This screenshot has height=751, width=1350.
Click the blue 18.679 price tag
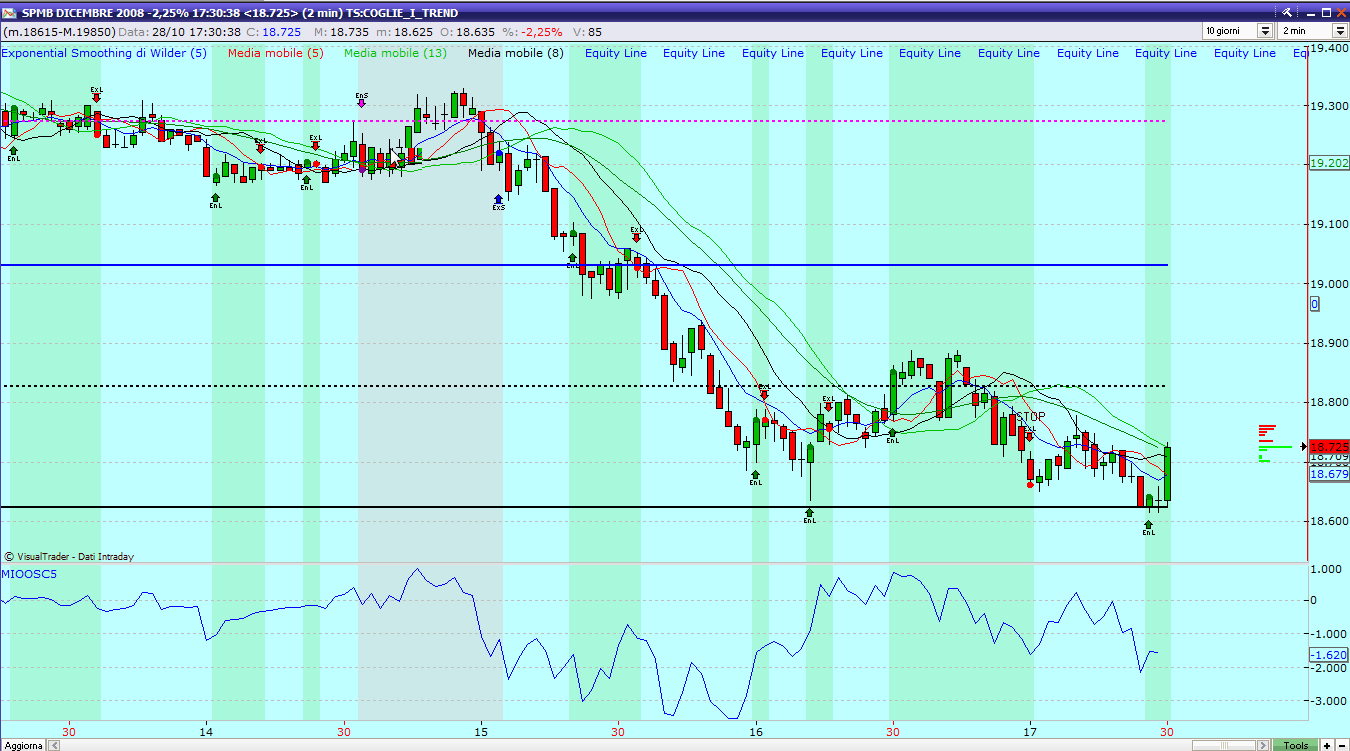click(x=1329, y=474)
